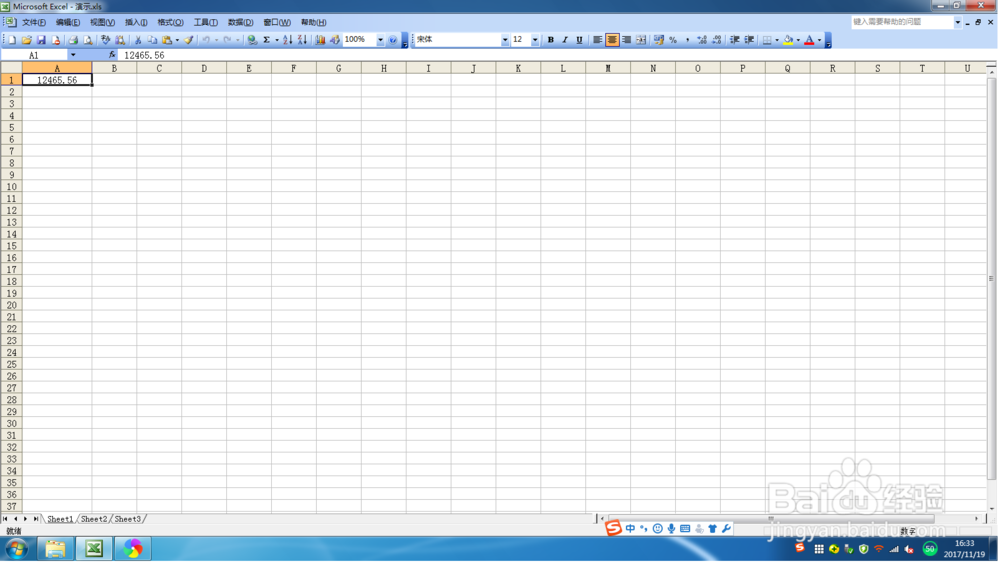Open the Paste options dropdown arrow
This screenshot has height=564, width=1000.
[177, 40]
